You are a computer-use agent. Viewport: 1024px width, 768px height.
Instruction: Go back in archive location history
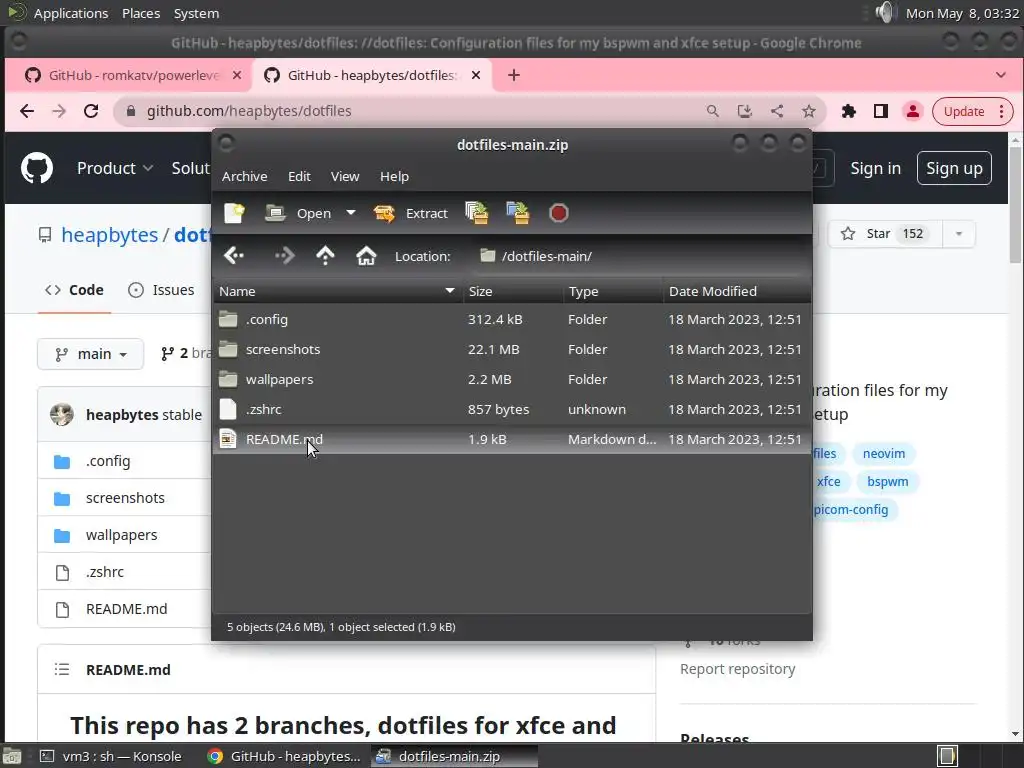click(234, 255)
